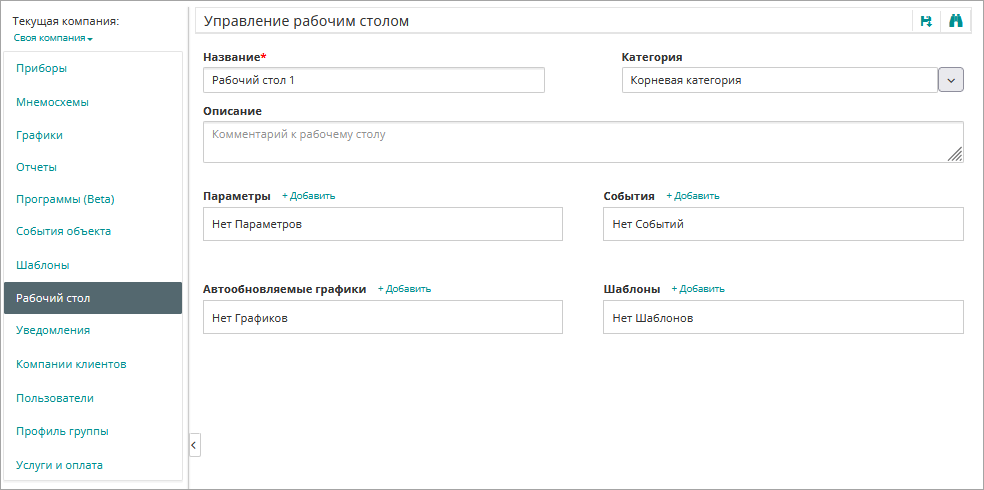This screenshot has height=490, width=984.
Task: Navigate to События объекта
Action: (63, 231)
